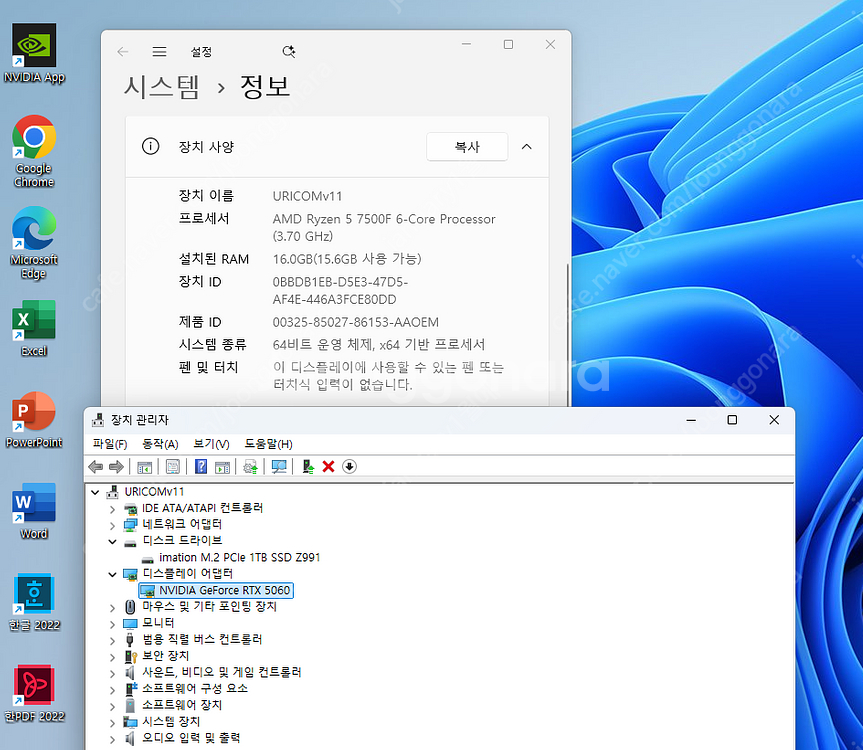This screenshot has width=863, height=750.
Task: Click the action pane toolbar icon
Action: pos(222,467)
